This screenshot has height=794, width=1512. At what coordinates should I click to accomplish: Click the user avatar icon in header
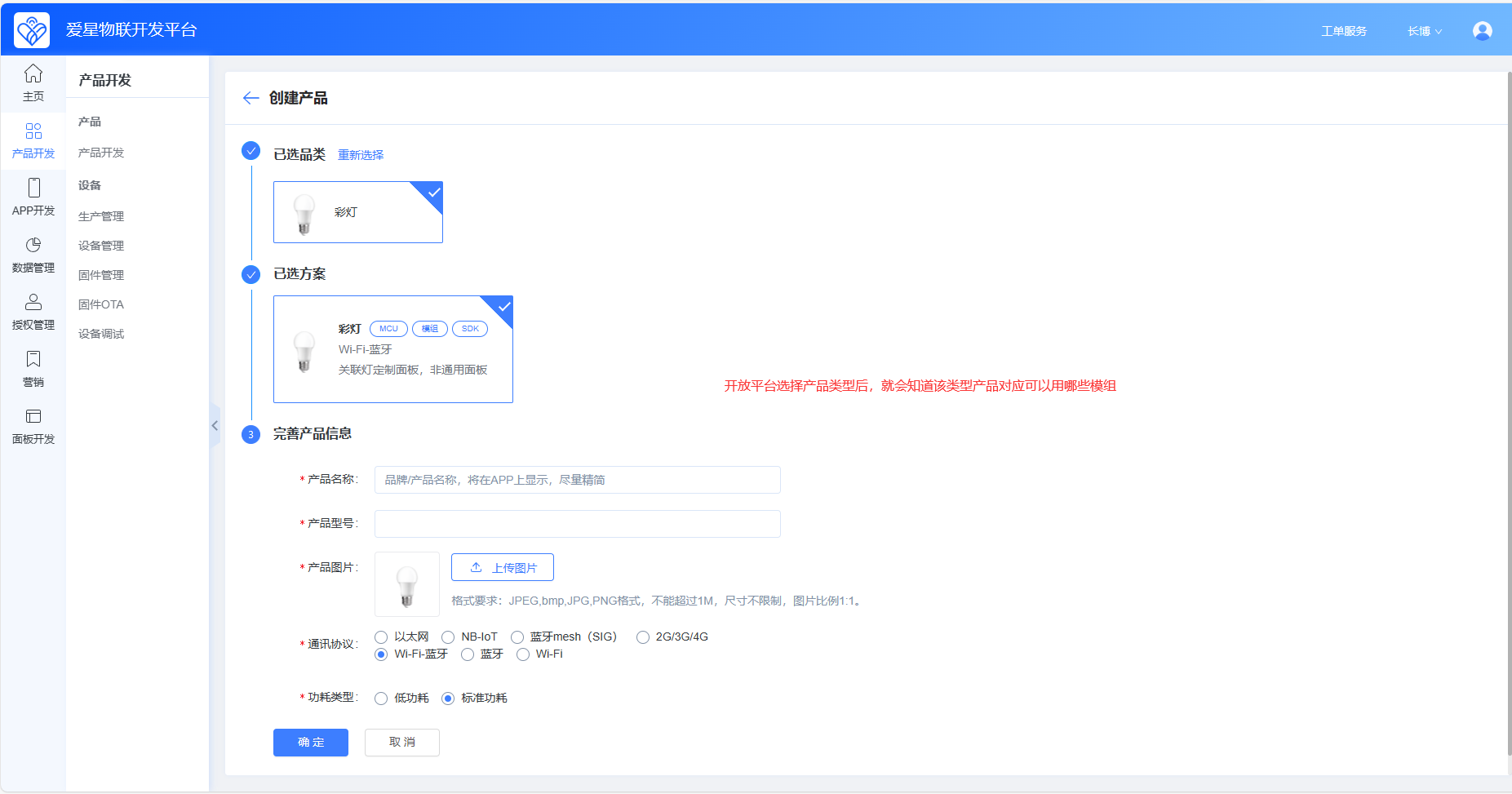click(1482, 31)
